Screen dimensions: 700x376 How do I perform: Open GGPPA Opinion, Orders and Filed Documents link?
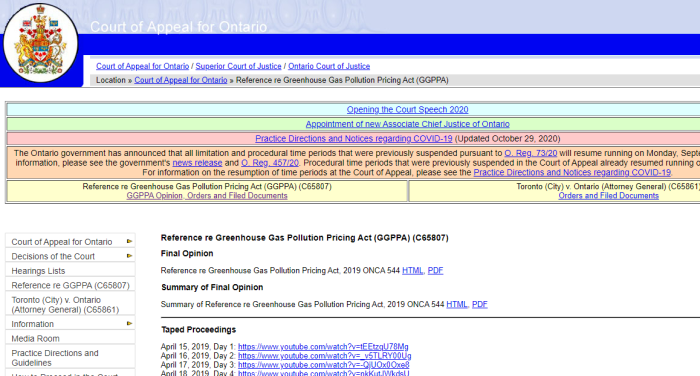point(207,196)
